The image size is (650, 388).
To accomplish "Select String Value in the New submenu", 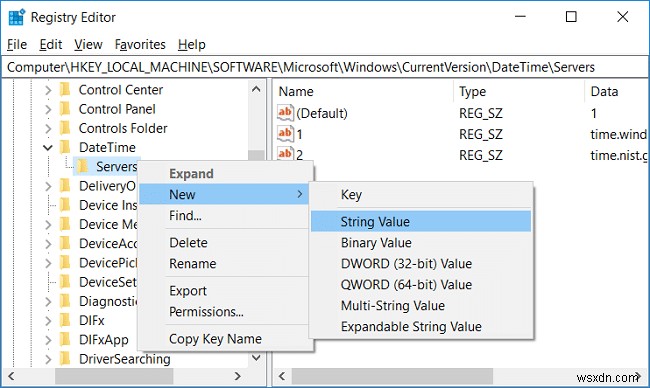I will coord(421,221).
